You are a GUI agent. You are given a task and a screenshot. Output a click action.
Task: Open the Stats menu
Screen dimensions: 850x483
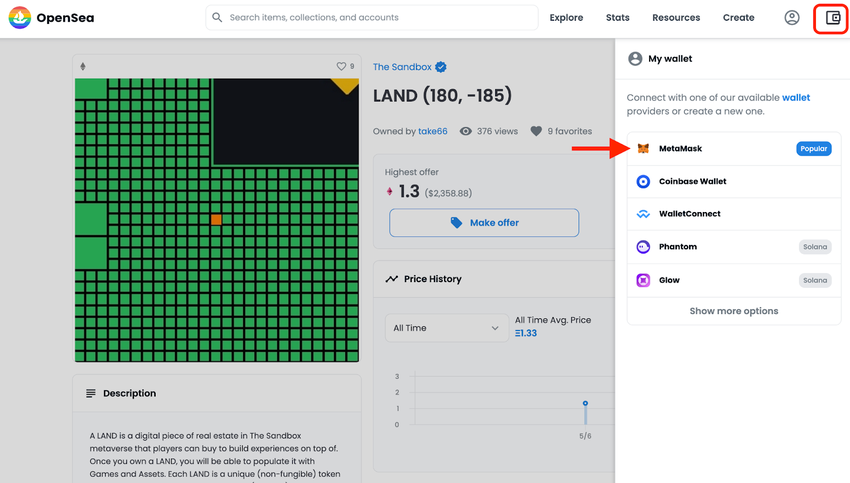click(617, 18)
